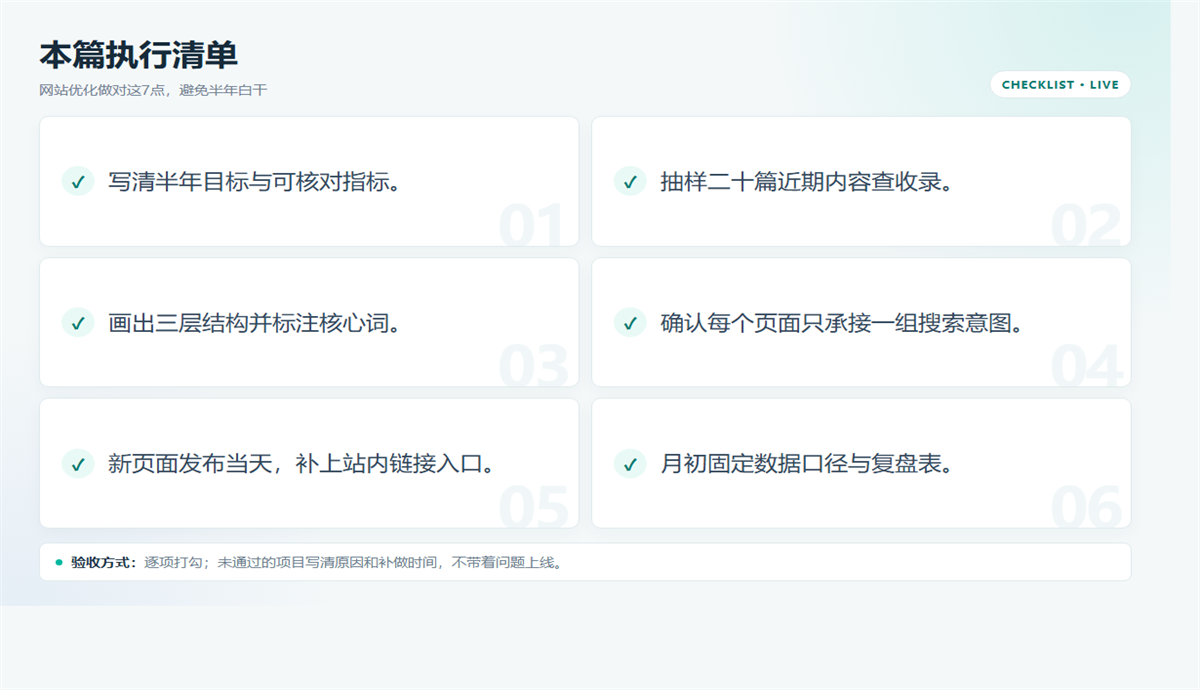Select text 新页面发布当天，补上站内链接入口。
The width and height of the screenshot is (1200, 690).
(x=301, y=464)
